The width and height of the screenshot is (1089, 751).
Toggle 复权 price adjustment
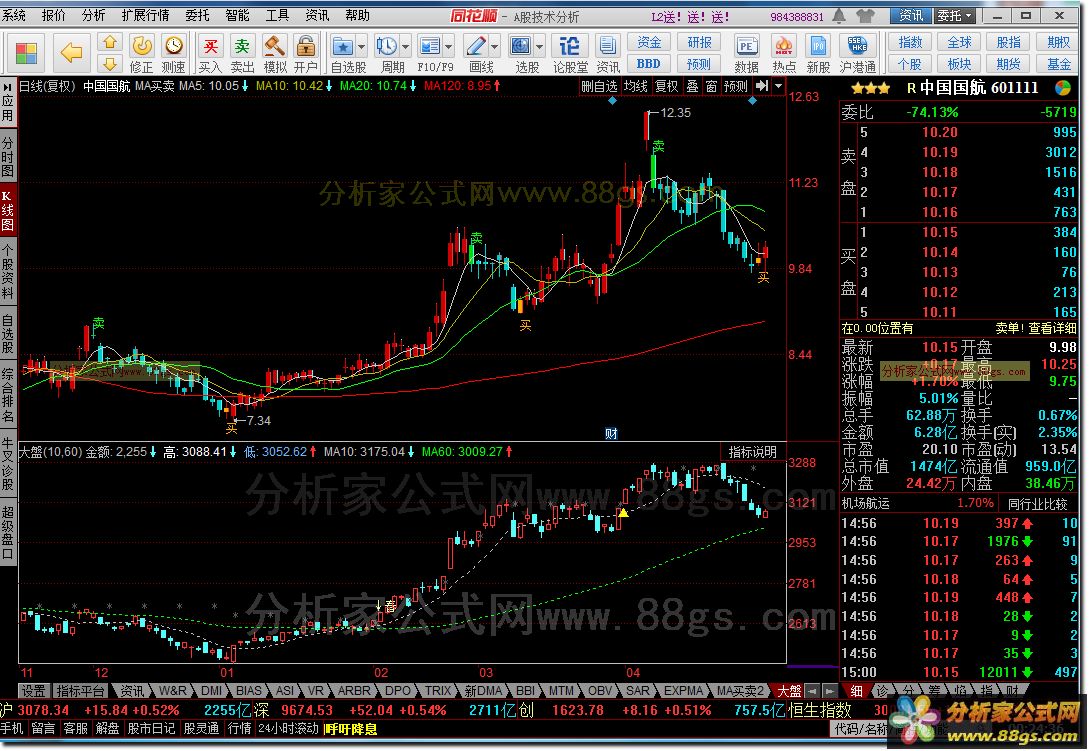(667, 86)
